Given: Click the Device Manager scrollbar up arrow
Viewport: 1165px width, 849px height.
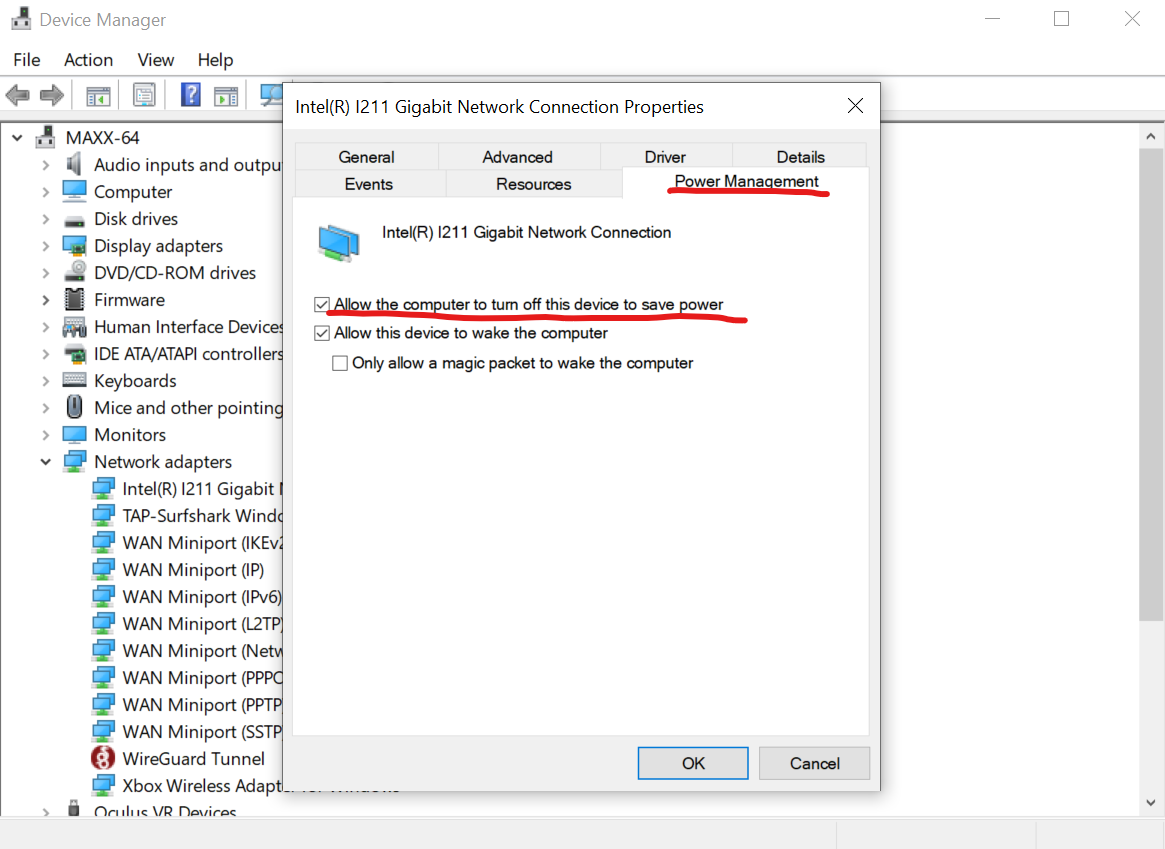Looking at the screenshot, I should pos(1151,137).
